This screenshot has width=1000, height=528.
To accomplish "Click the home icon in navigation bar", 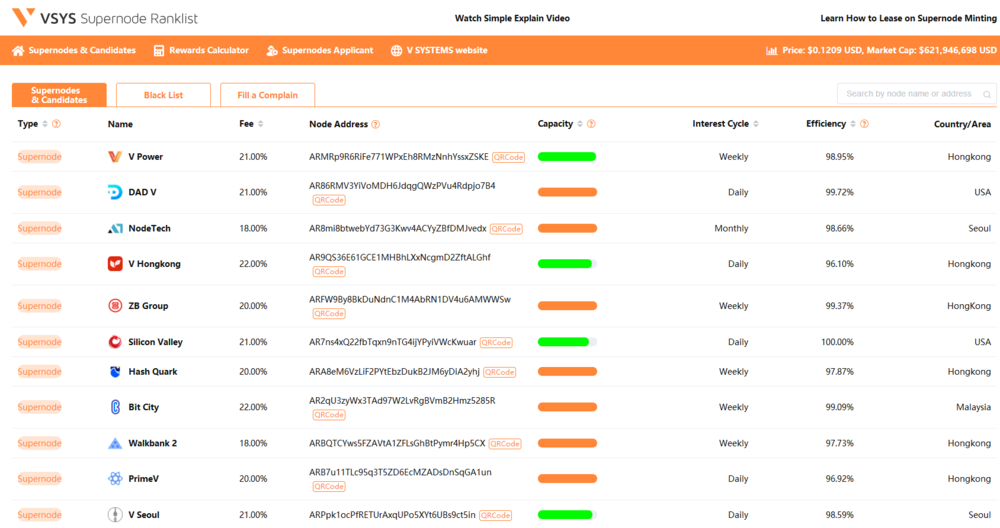I will [x=18, y=50].
